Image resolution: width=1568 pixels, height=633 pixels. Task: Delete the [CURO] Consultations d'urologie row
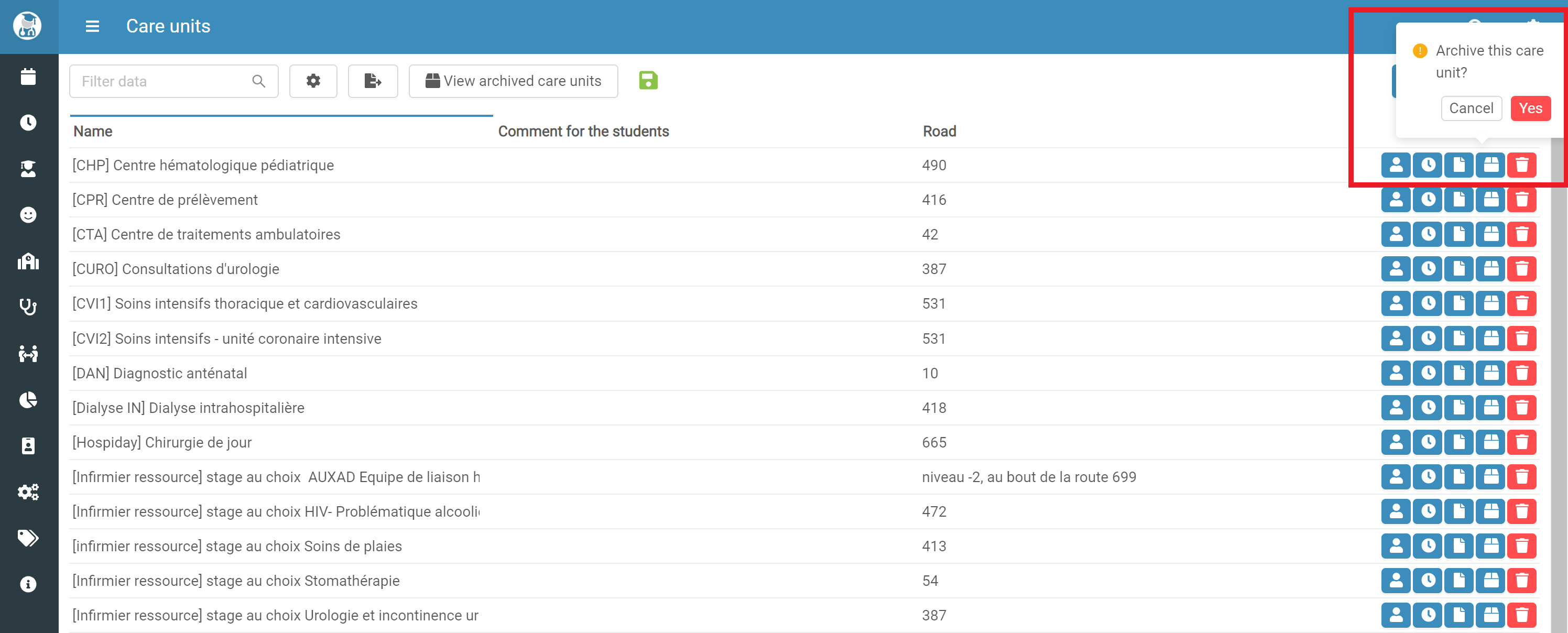tap(1522, 269)
